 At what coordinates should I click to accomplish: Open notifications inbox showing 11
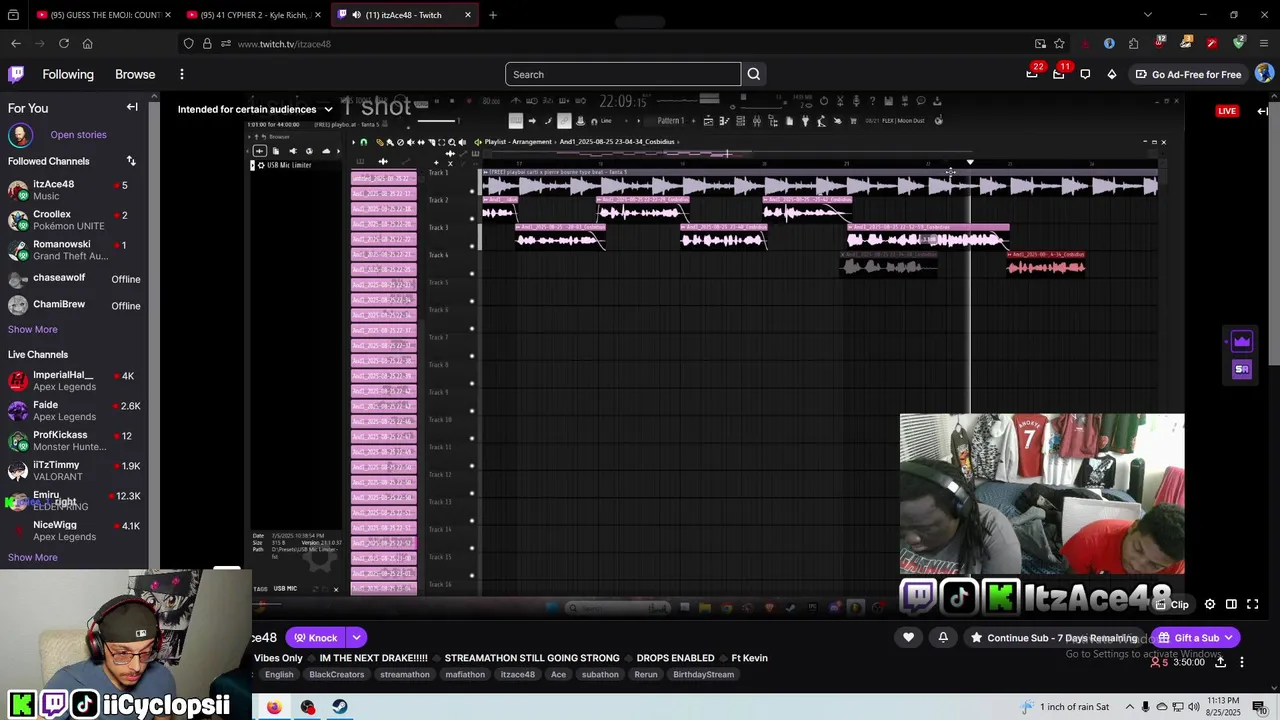pos(1059,74)
